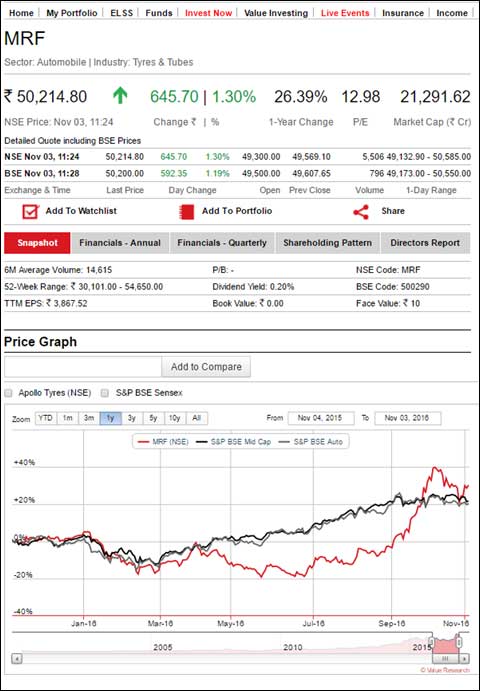
Task: Click the Add to Compare button
Action: pyautogui.click(x=206, y=367)
